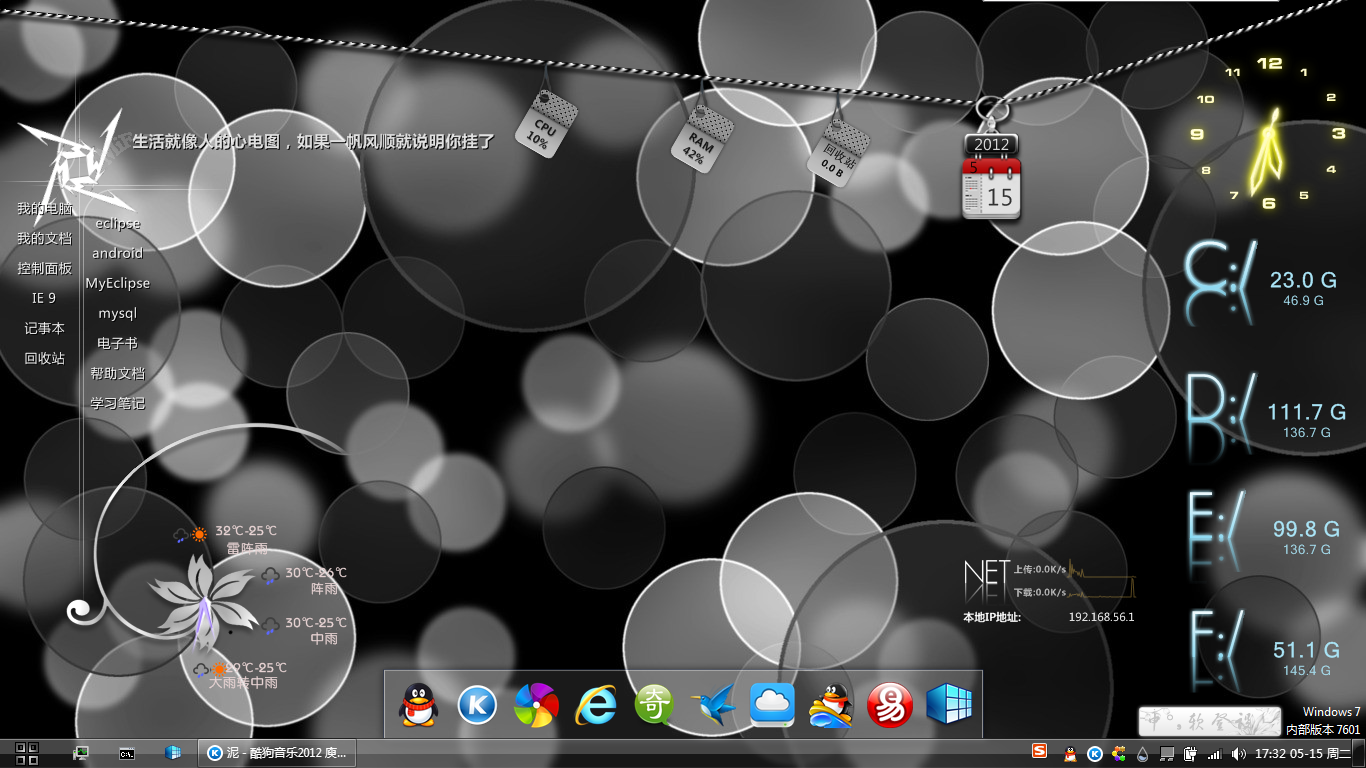
Task: Click the 2012 calendar widget showing 15
Action: (991, 178)
